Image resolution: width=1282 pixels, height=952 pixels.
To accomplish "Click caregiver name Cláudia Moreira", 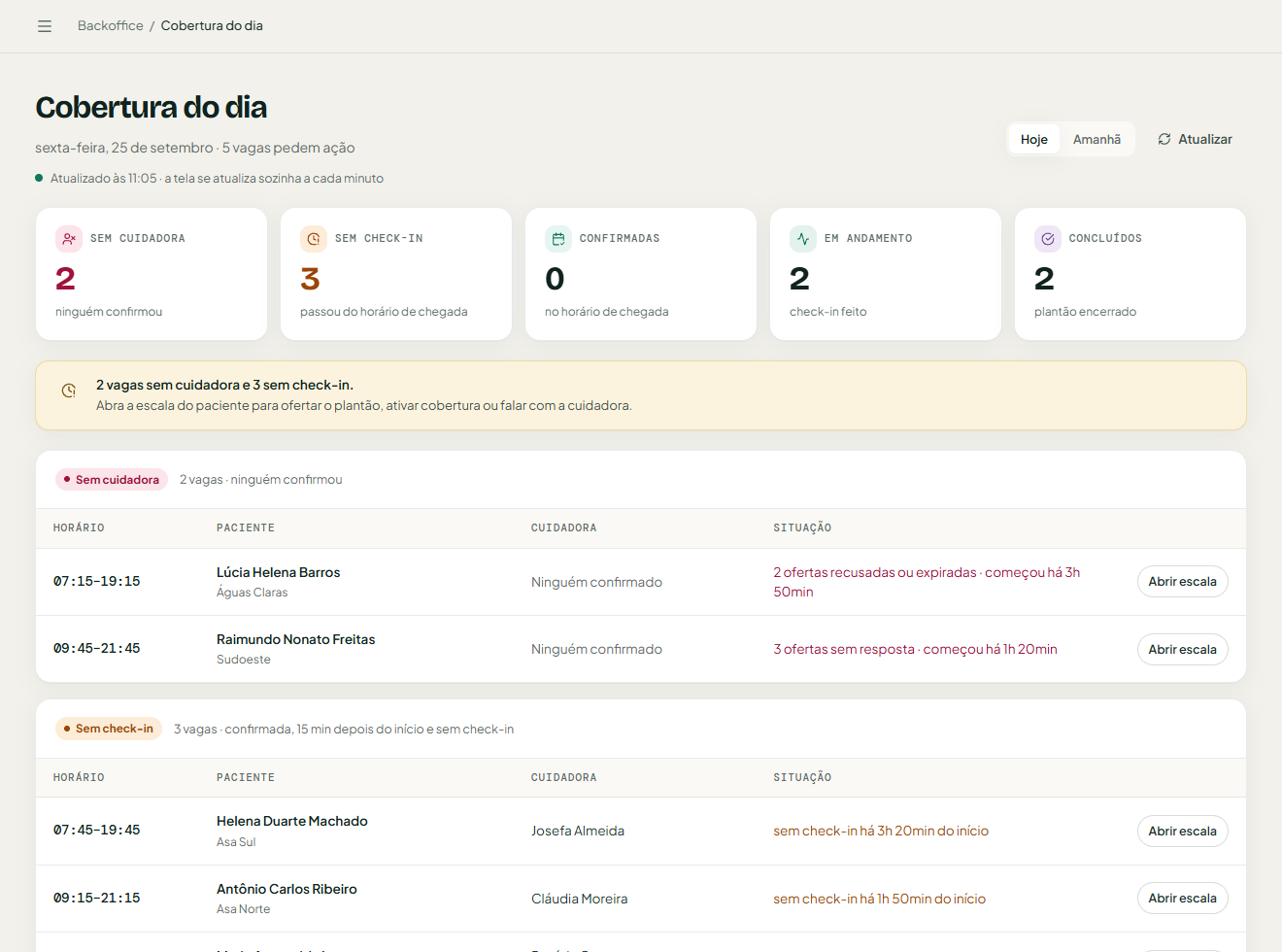I will coord(580,899).
